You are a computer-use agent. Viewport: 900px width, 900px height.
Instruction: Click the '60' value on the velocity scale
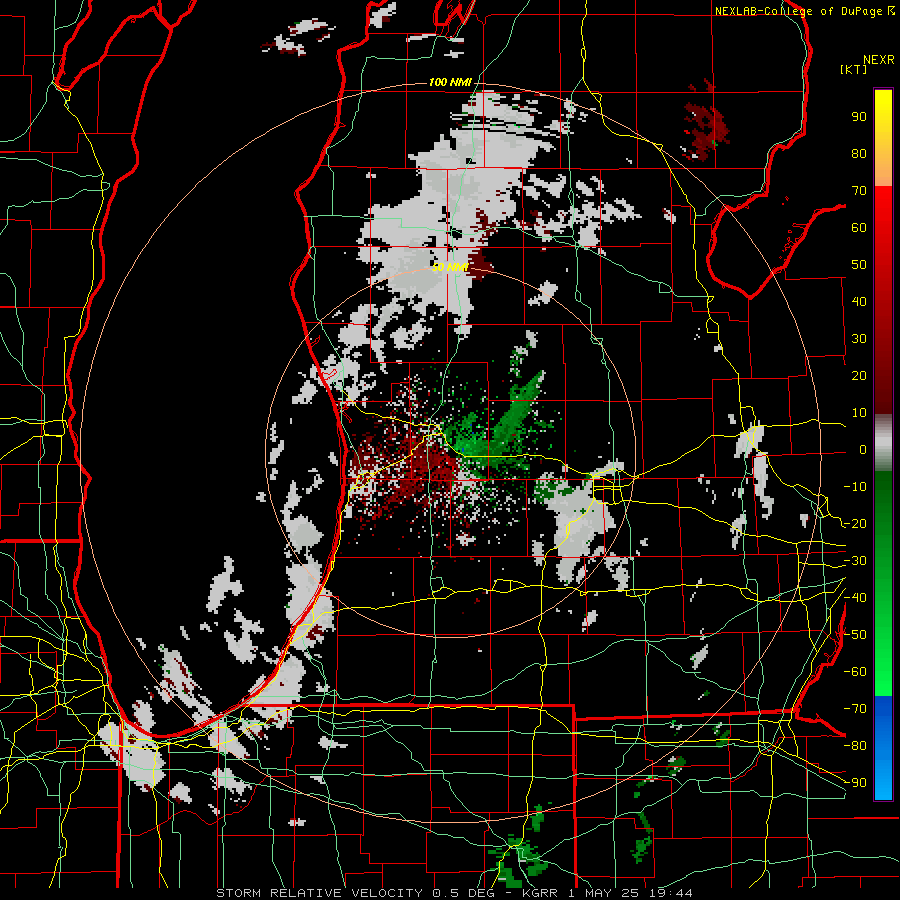click(x=859, y=227)
